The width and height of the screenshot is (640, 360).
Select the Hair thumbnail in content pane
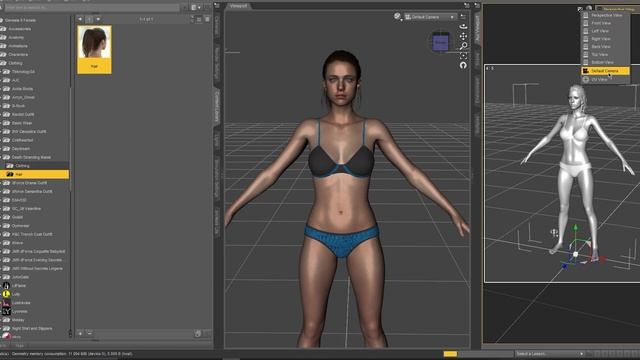(x=94, y=49)
